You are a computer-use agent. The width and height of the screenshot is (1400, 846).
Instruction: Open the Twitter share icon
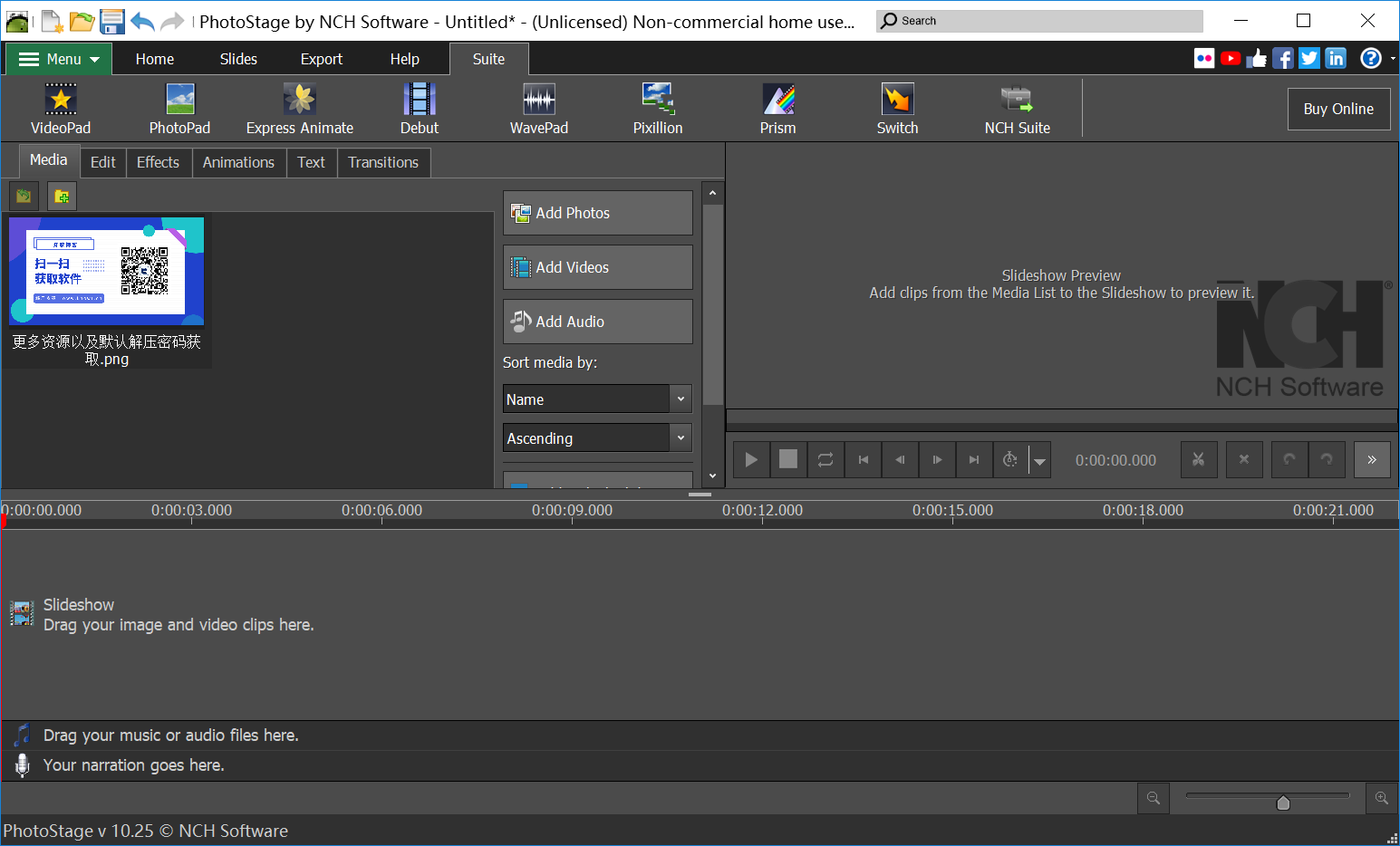click(1309, 59)
